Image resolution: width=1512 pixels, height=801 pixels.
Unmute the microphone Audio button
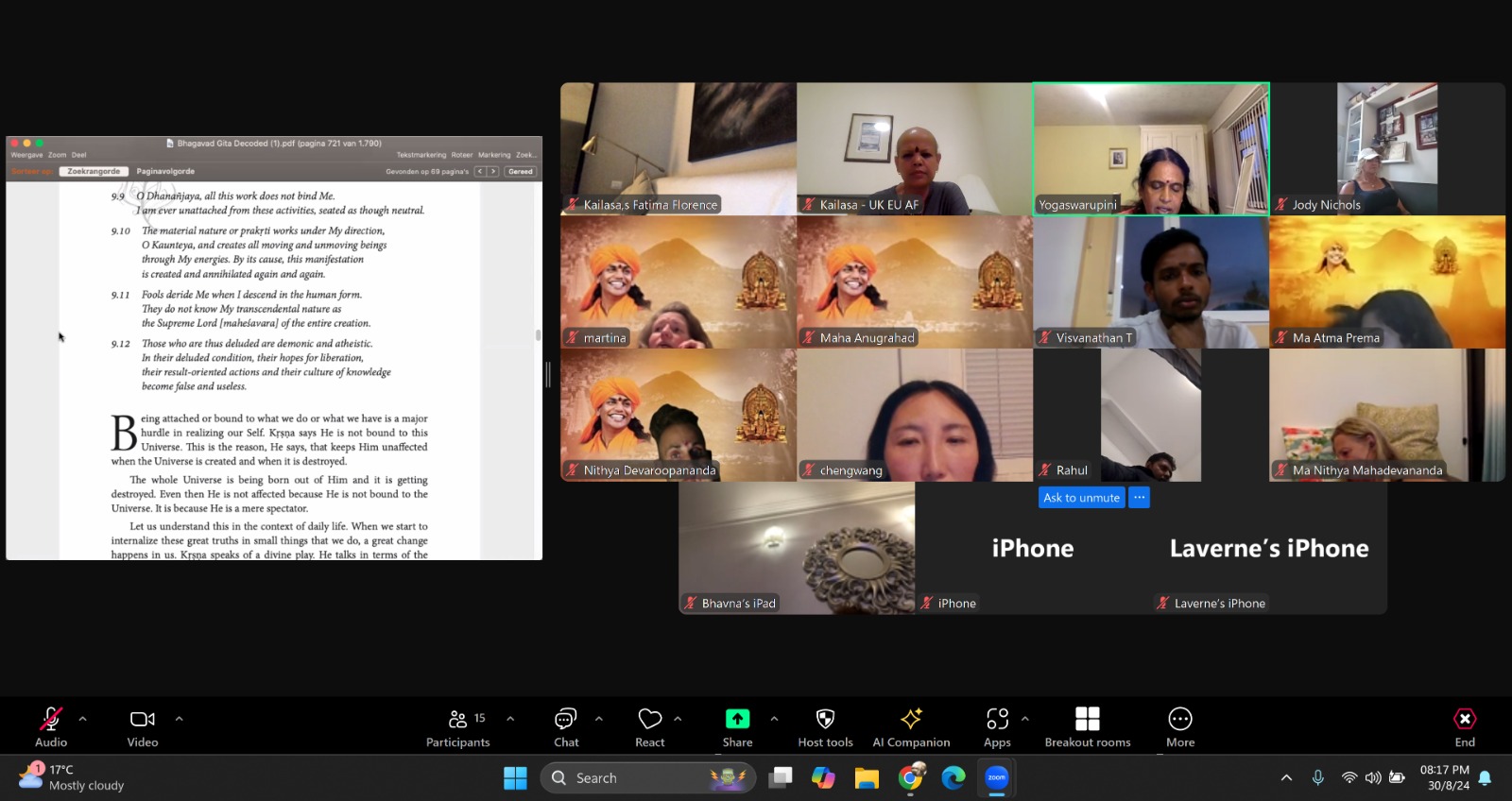(x=51, y=727)
